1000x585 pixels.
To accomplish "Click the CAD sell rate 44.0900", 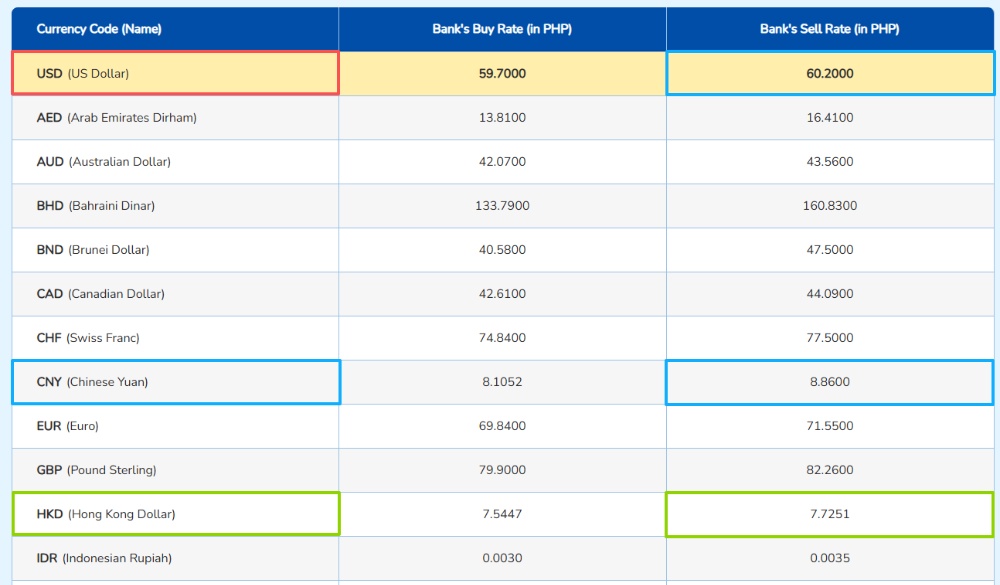I will [829, 294].
